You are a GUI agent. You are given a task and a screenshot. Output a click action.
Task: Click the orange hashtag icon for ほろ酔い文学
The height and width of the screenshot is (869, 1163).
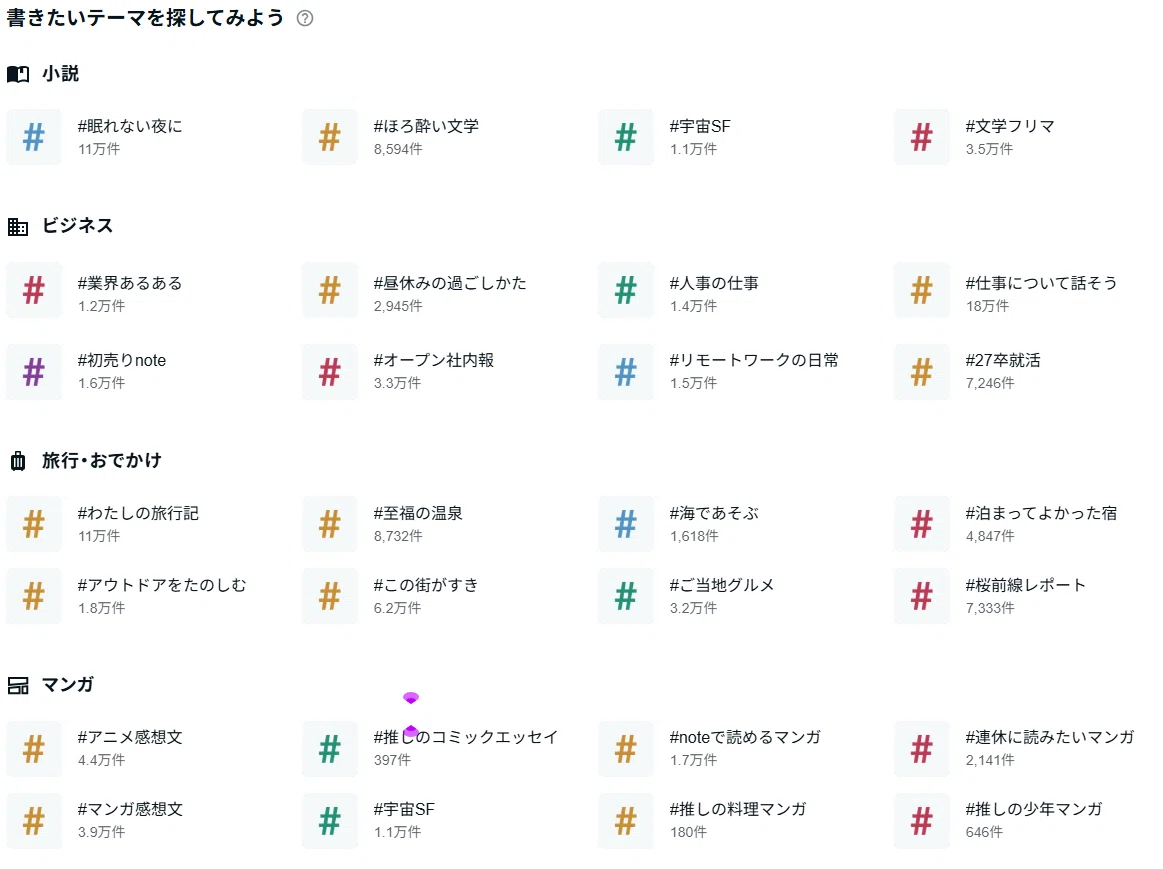[330, 137]
